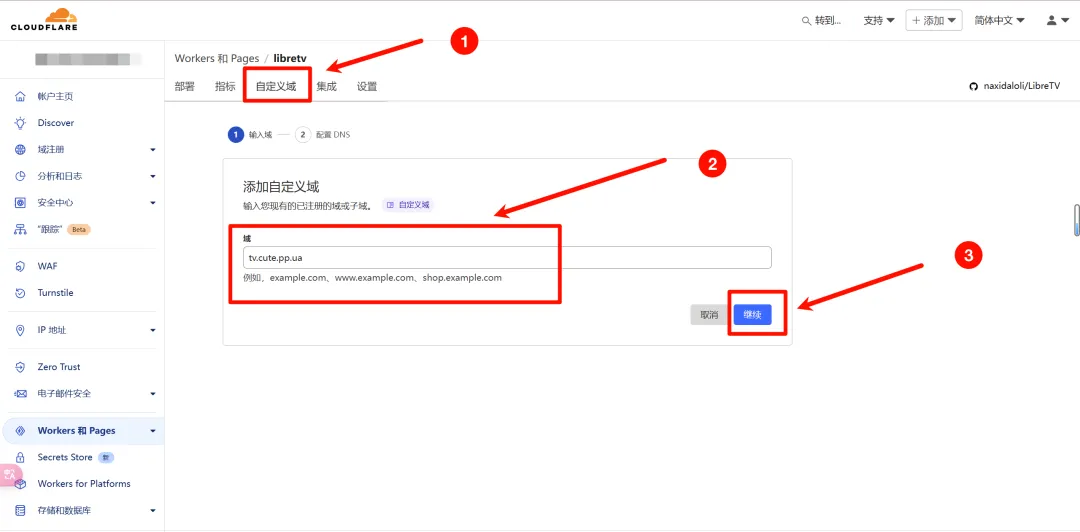Click the email security envelope icon
The image size is (1080, 532).
tap(21, 394)
